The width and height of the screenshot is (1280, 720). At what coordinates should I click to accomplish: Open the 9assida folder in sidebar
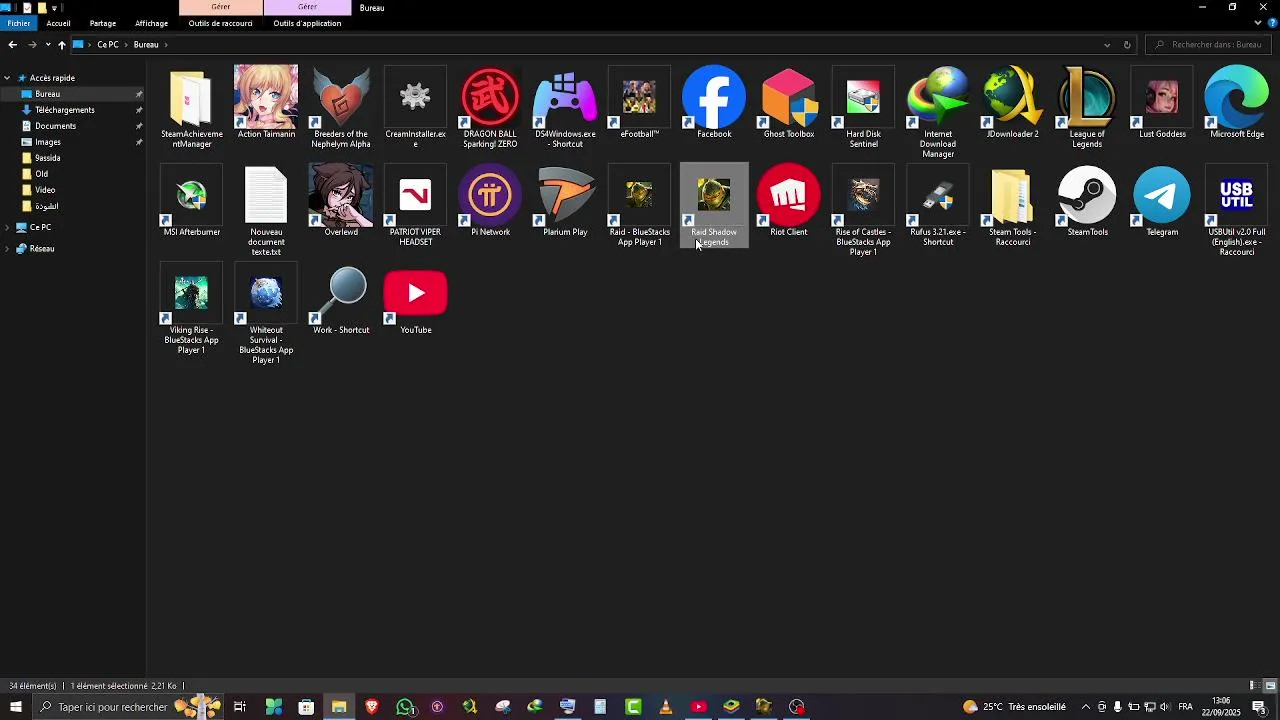point(48,158)
